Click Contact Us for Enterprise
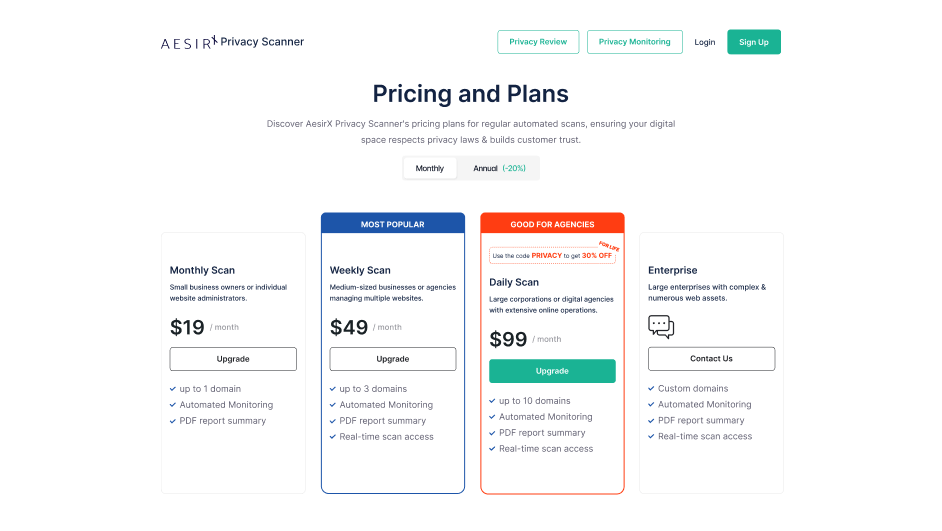This screenshot has height=531, width=942. tap(711, 359)
